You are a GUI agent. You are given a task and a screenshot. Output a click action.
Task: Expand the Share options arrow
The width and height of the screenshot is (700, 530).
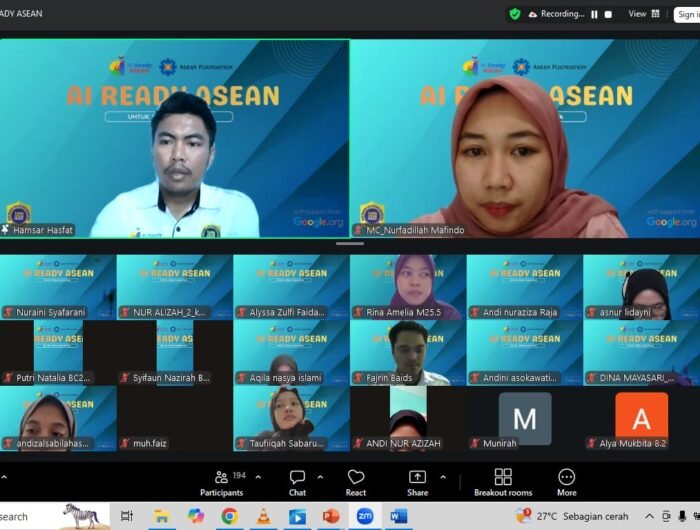coord(442,477)
